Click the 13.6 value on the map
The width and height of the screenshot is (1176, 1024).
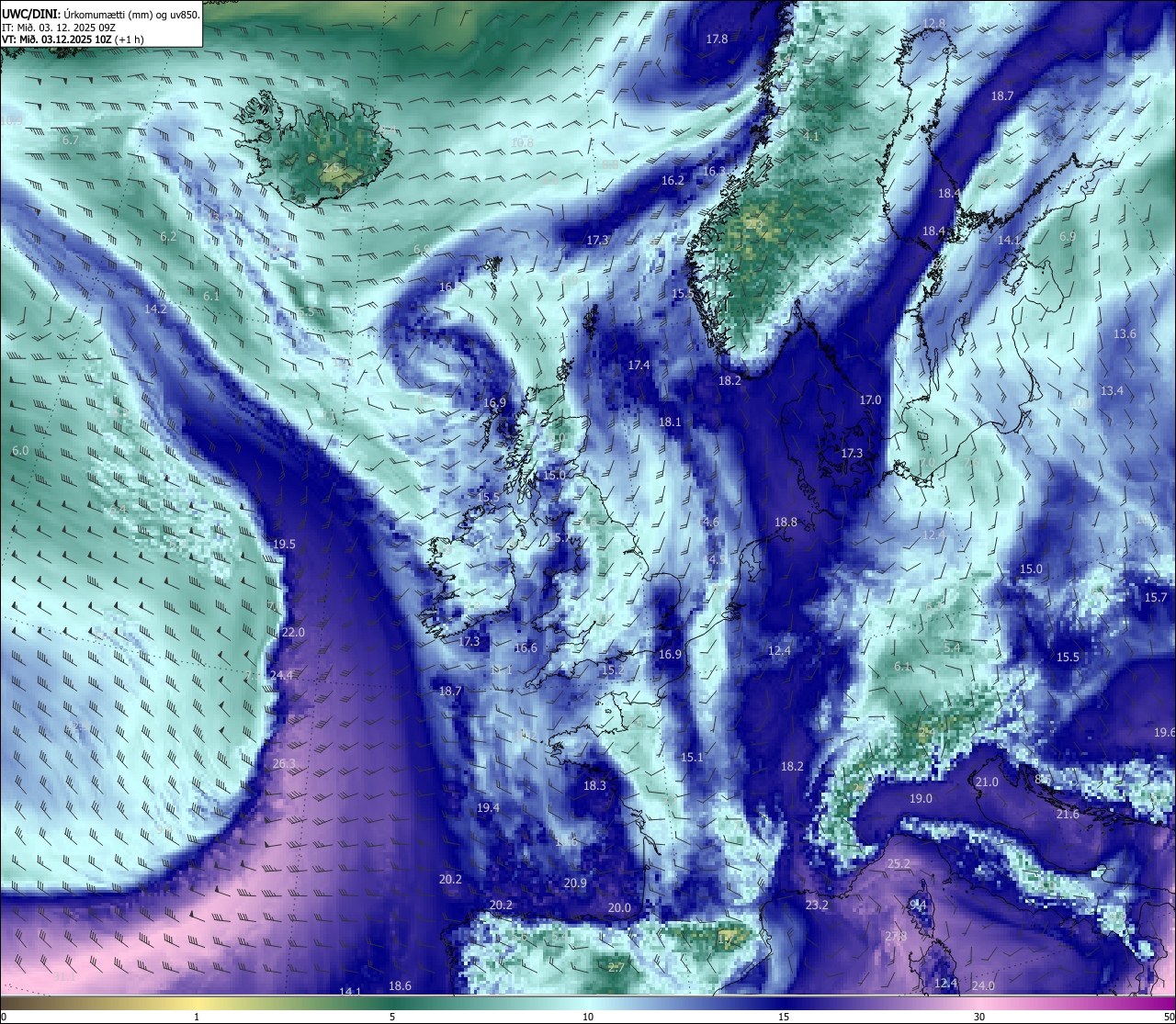tap(1125, 334)
